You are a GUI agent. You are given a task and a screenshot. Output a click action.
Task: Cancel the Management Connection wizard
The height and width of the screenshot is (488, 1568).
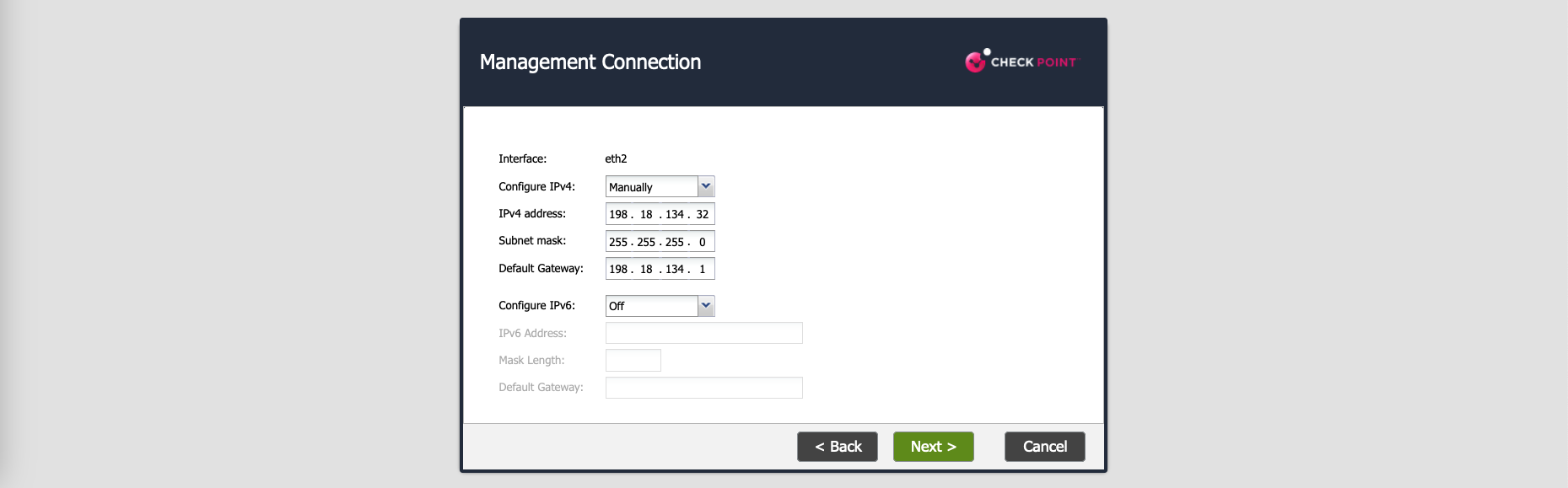[x=1044, y=447]
